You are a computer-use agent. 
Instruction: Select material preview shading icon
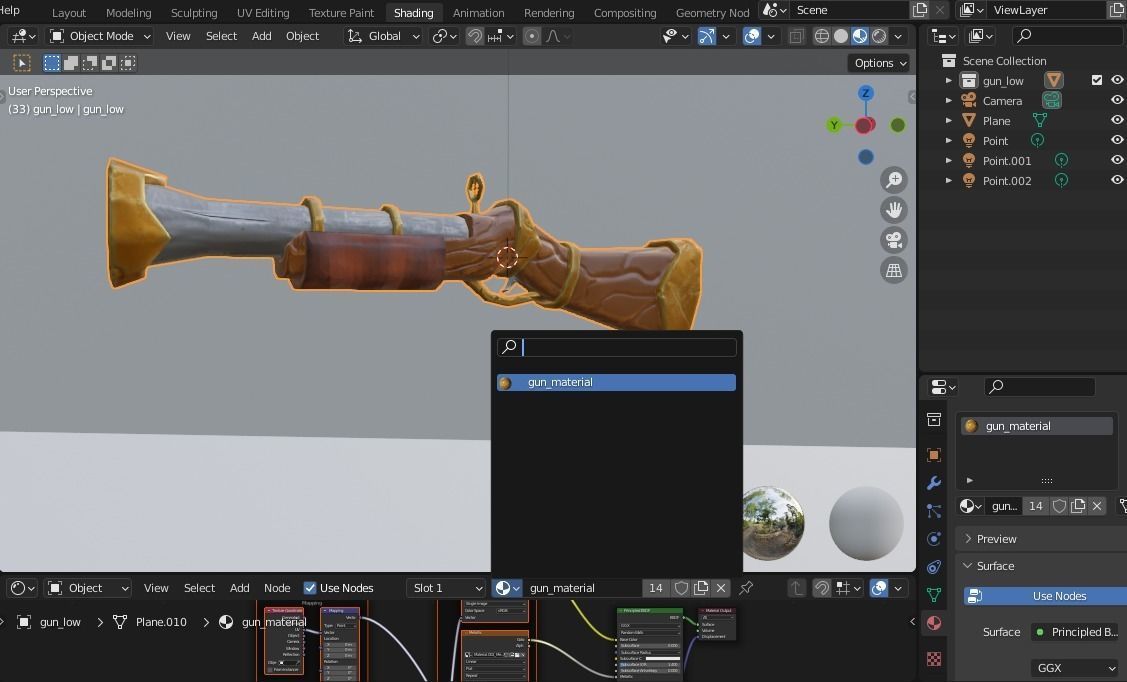(x=860, y=36)
